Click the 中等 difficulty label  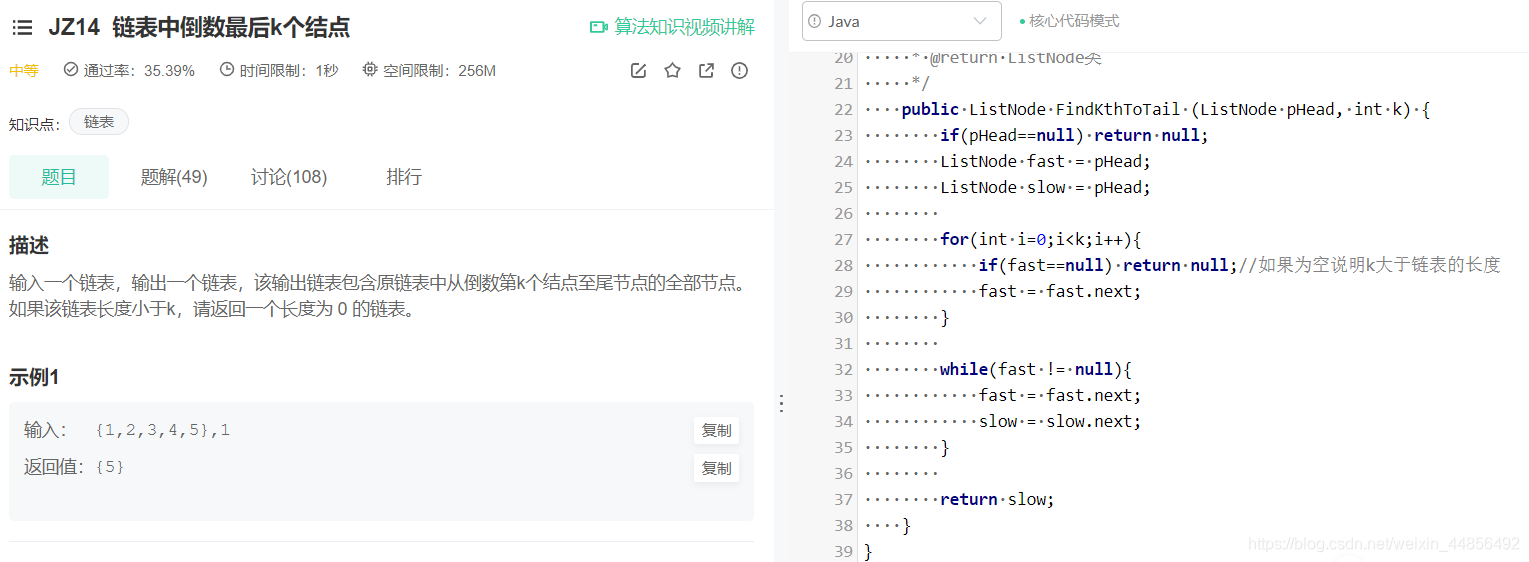click(x=24, y=71)
